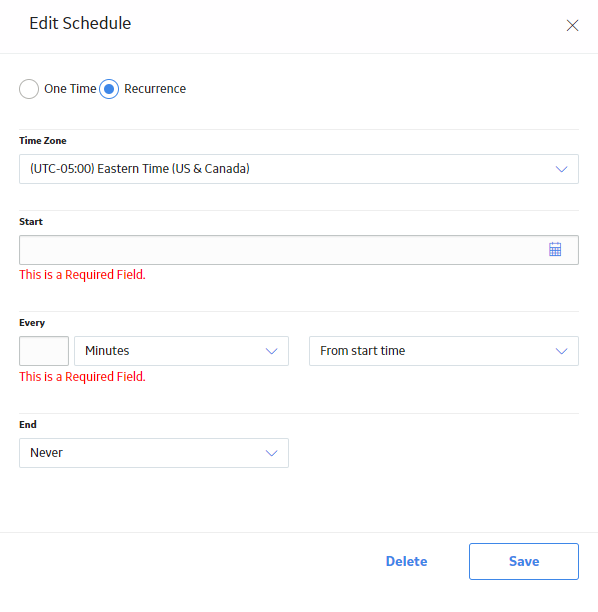Select the Recurrence radio button
The width and height of the screenshot is (598, 612).
(109, 89)
